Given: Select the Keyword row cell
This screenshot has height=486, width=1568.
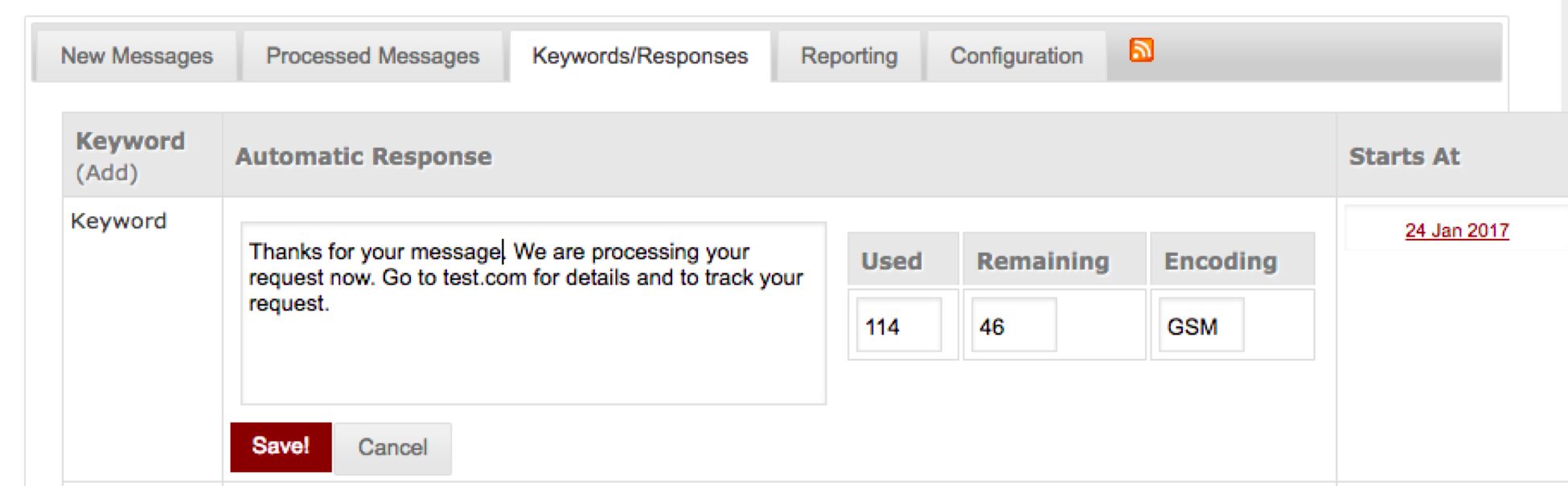Looking at the screenshot, I should pyautogui.click(x=119, y=221).
